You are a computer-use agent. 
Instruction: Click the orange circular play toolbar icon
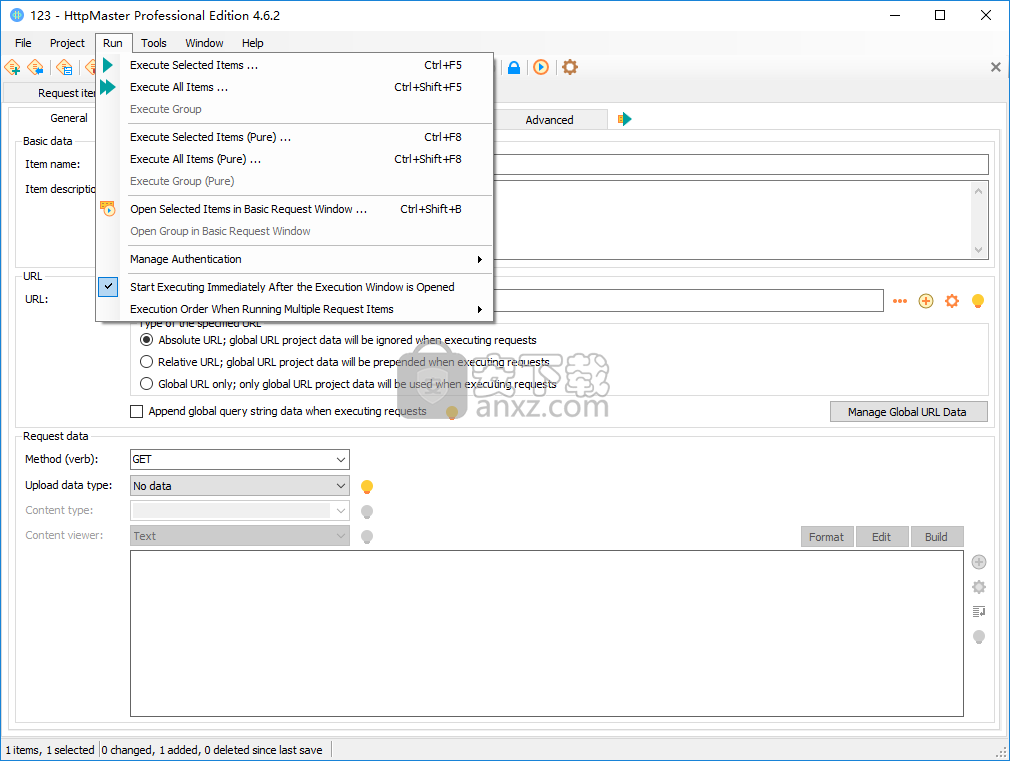[x=541, y=67]
